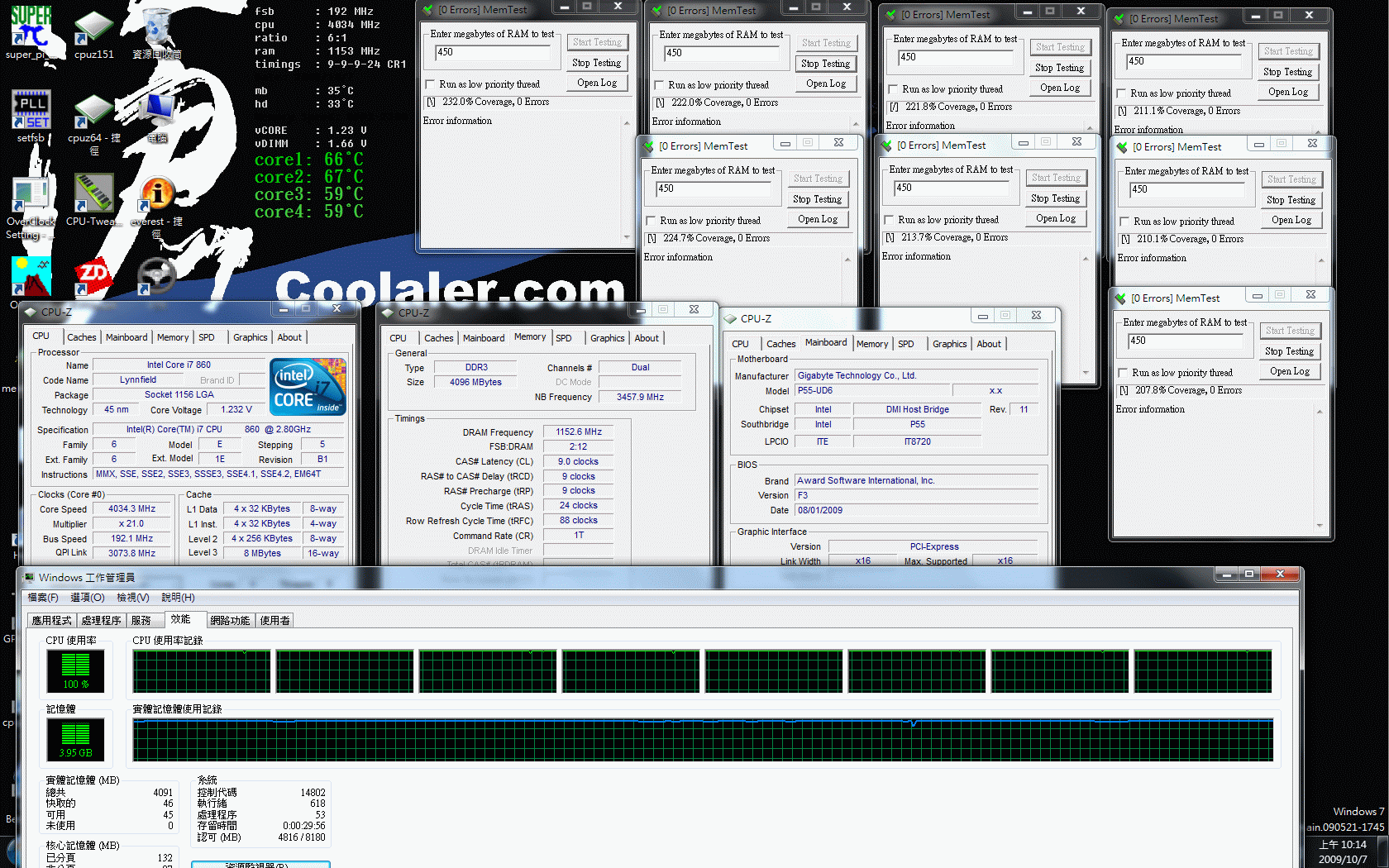
Task: Click RAM megabytes field in 207.8% MemTest
Action: [x=1186, y=341]
